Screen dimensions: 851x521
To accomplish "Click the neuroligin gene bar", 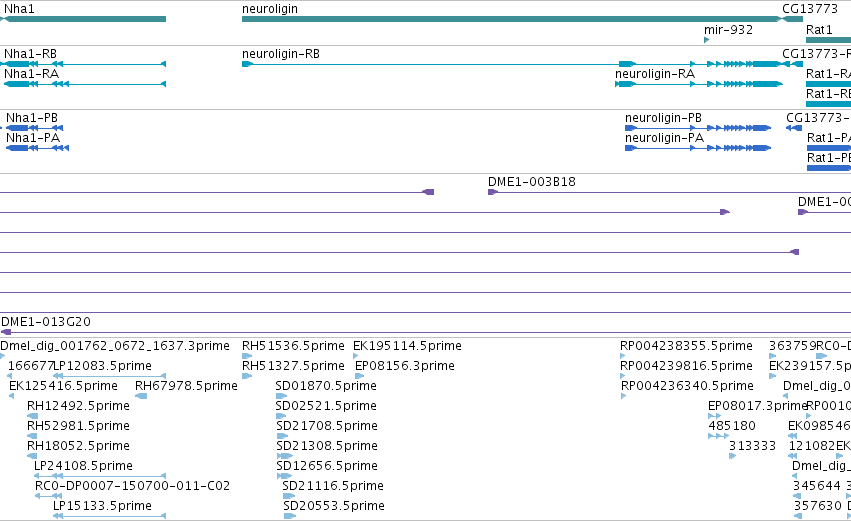I will pyautogui.click(x=511, y=19).
